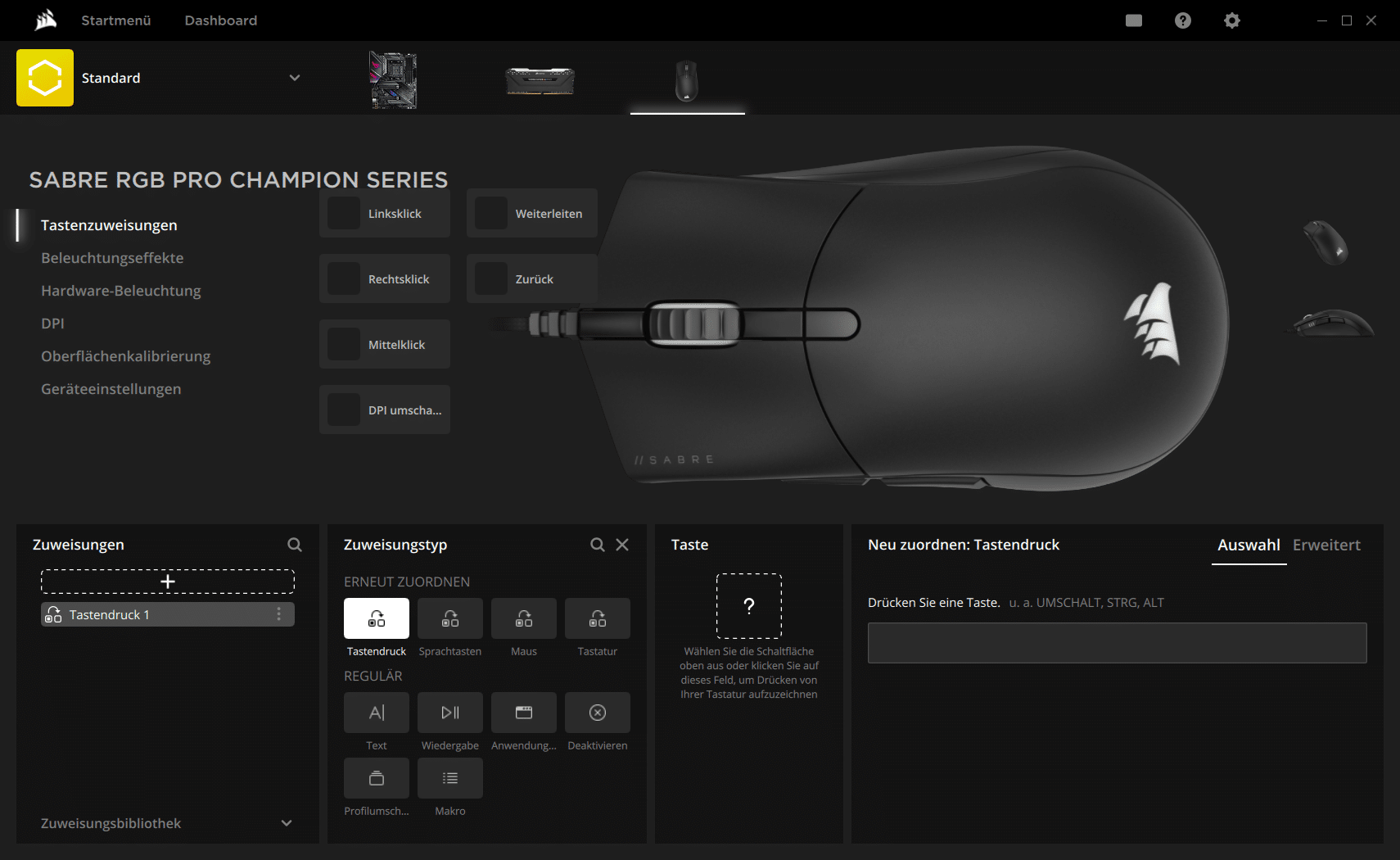Search assignments with magnifier in Zuweisungen
This screenshot has width=1400, height=860.
click(295, 545)
